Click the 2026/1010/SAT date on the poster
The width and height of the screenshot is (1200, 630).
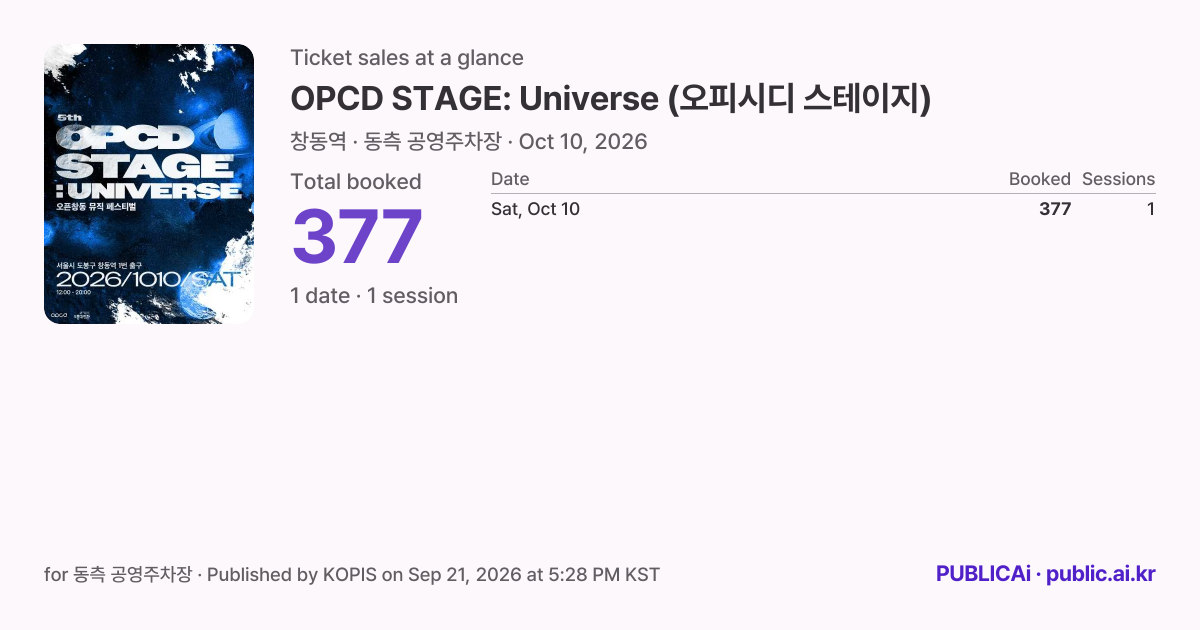tap(146, 279)
